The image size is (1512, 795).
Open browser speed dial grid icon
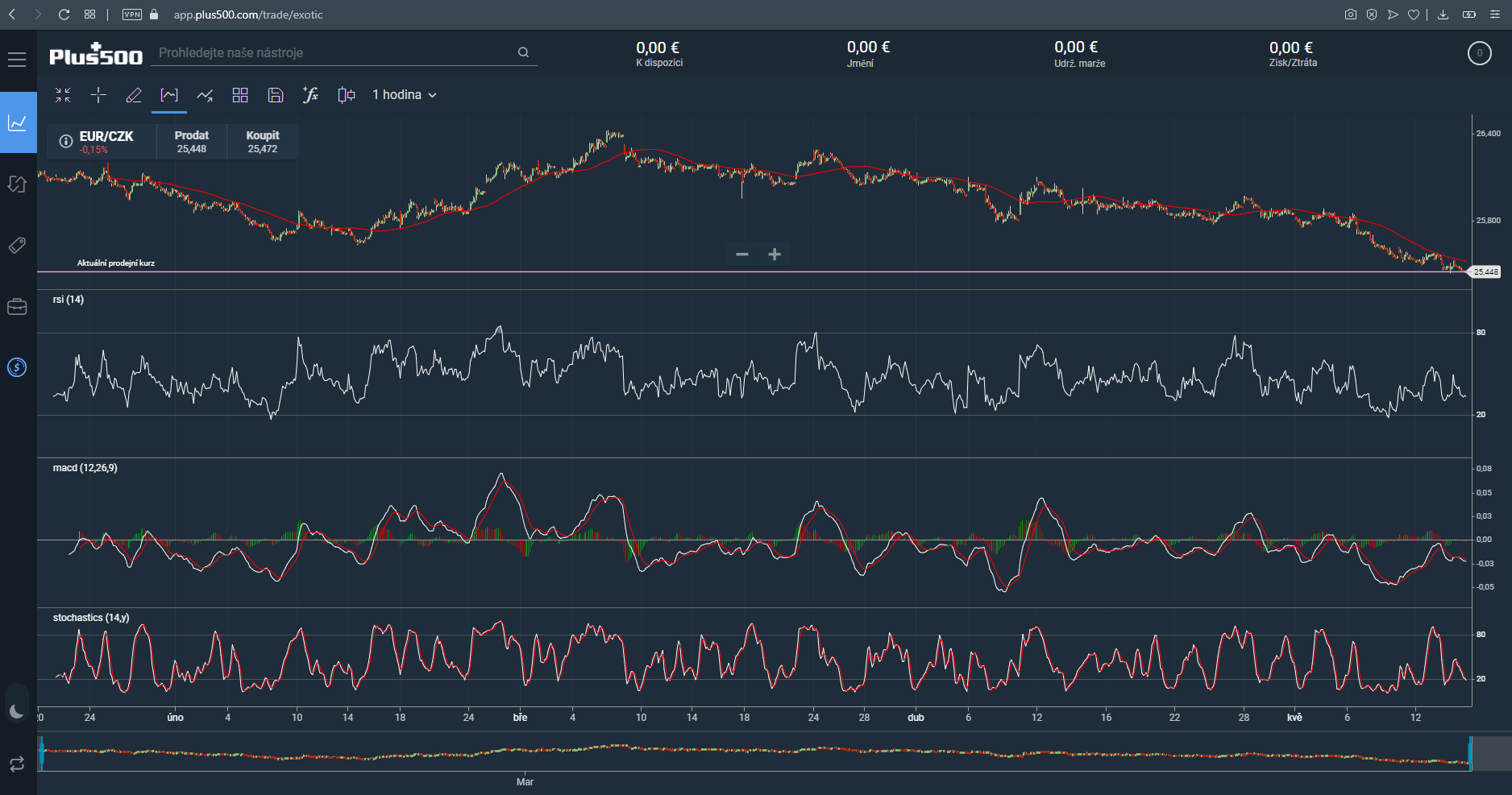point(89,14)
